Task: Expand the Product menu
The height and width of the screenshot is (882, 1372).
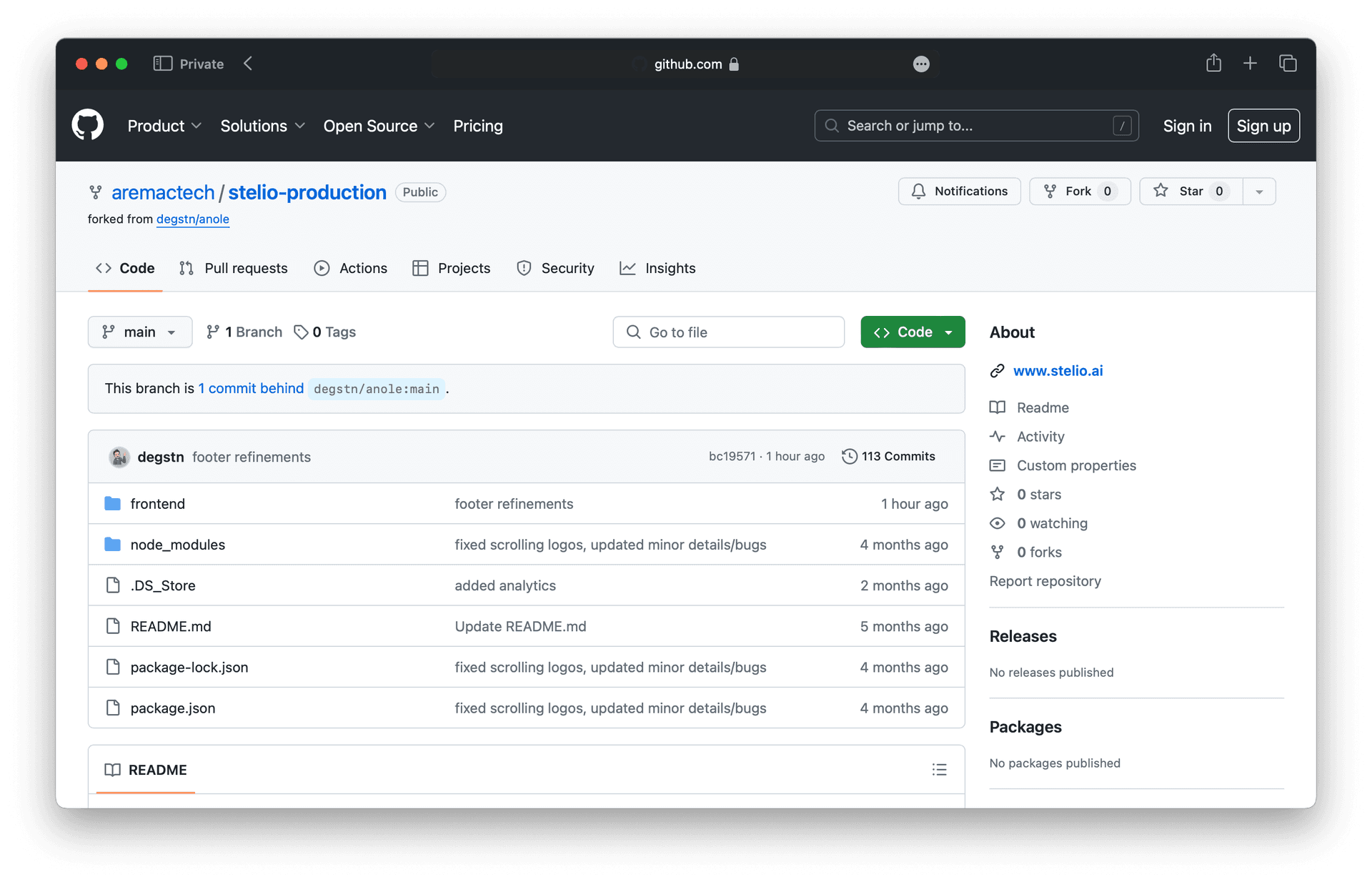Action: click(x=164, y=126)
